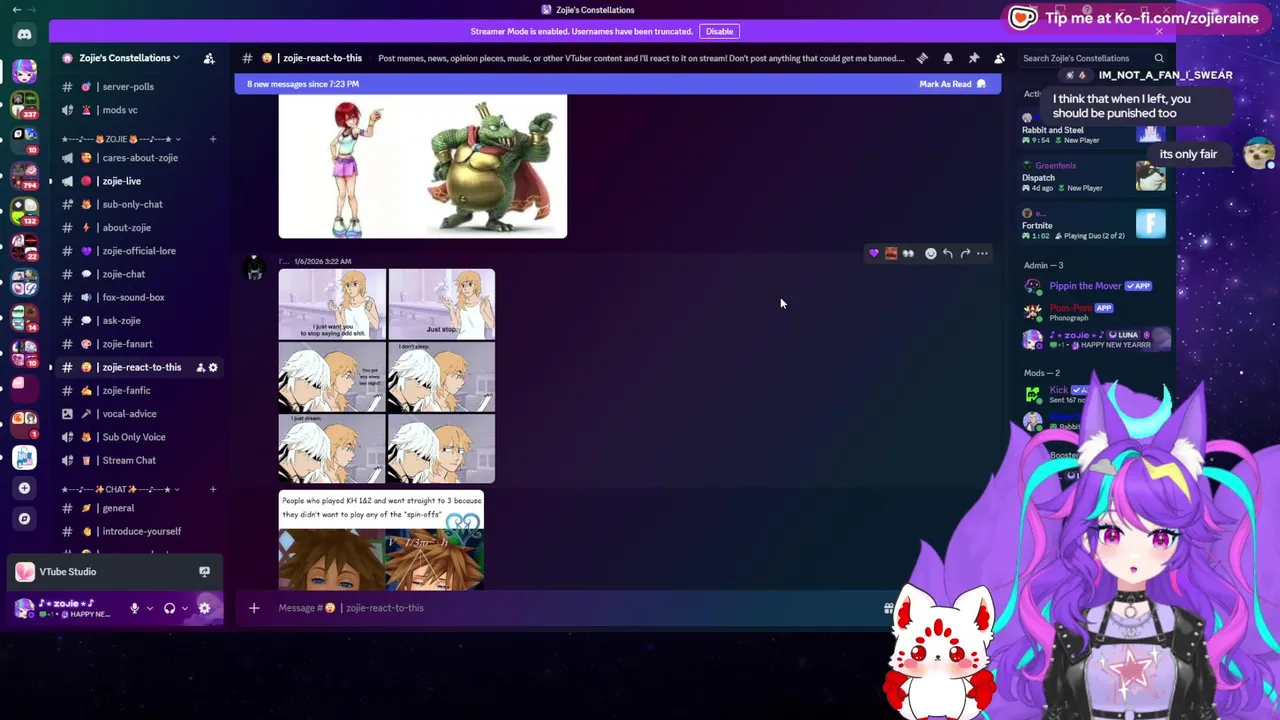Open Fortnite activity card
The image size is (1280, 720).
tap(1094, 225)
